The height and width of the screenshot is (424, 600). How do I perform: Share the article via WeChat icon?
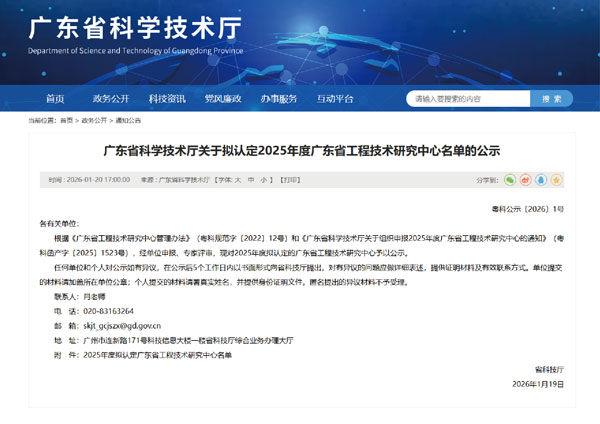(x=509, y=180)
